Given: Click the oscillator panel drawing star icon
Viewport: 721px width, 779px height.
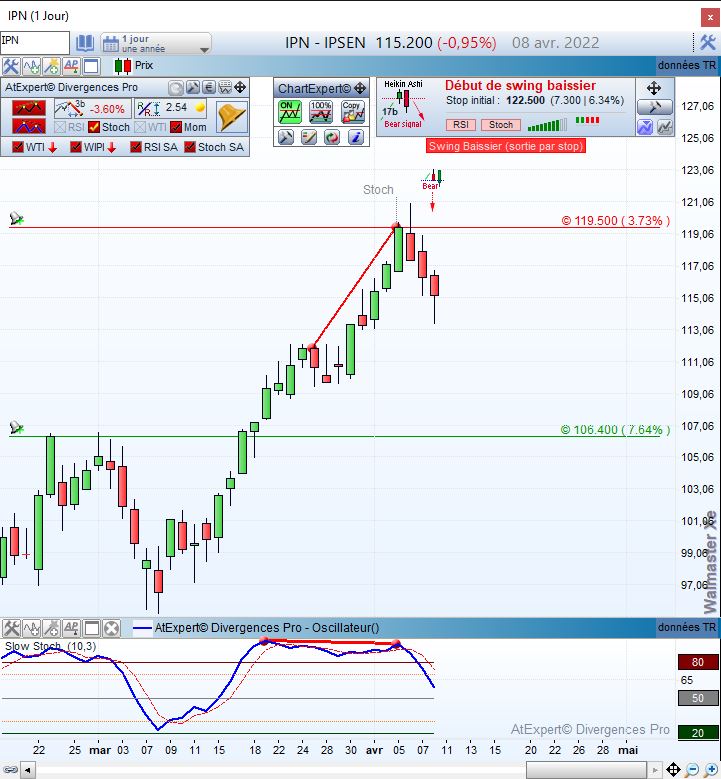Looking at the screenshot, I should point(51,628).
